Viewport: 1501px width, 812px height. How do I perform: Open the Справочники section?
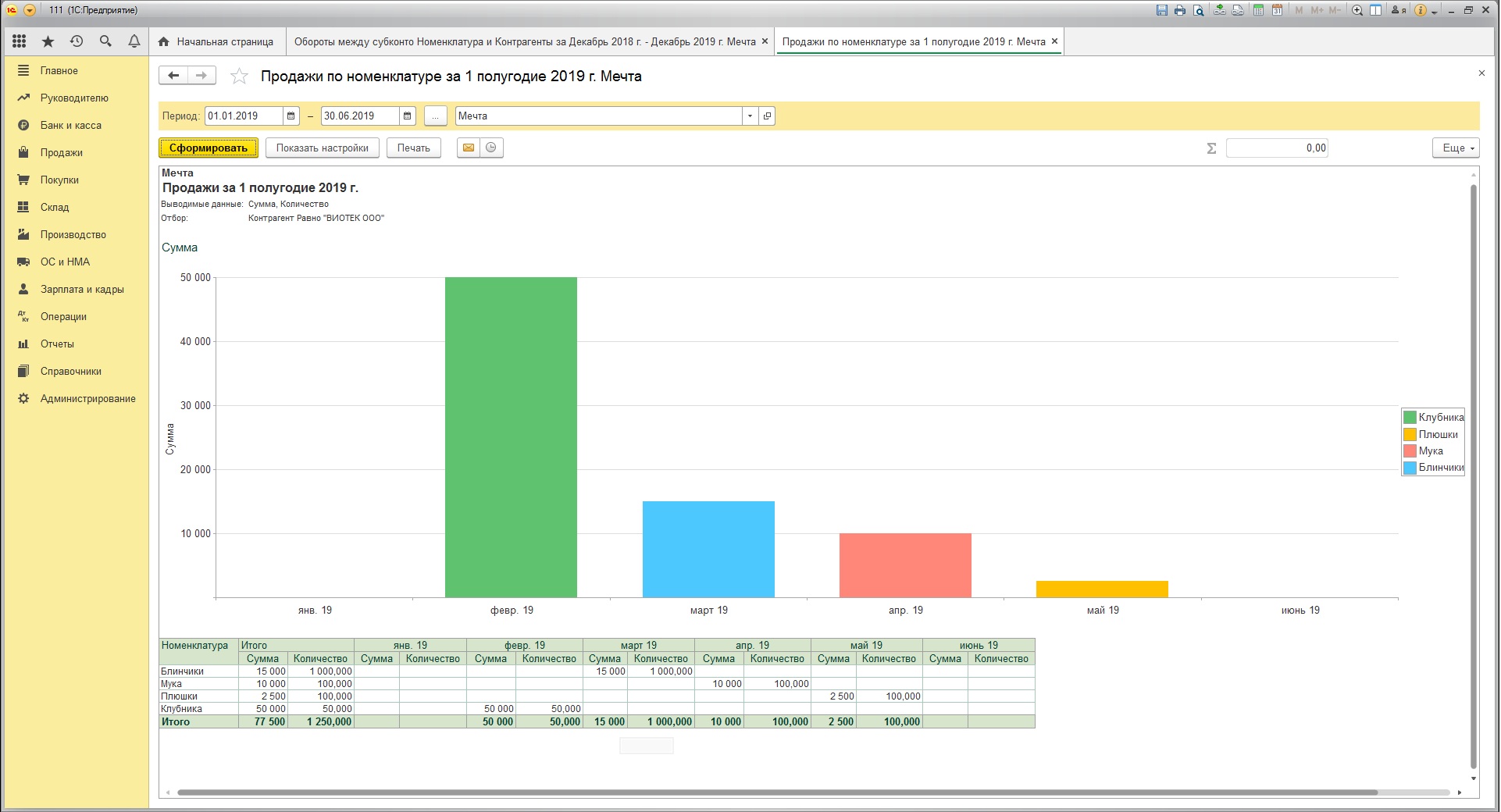point(71,371)
